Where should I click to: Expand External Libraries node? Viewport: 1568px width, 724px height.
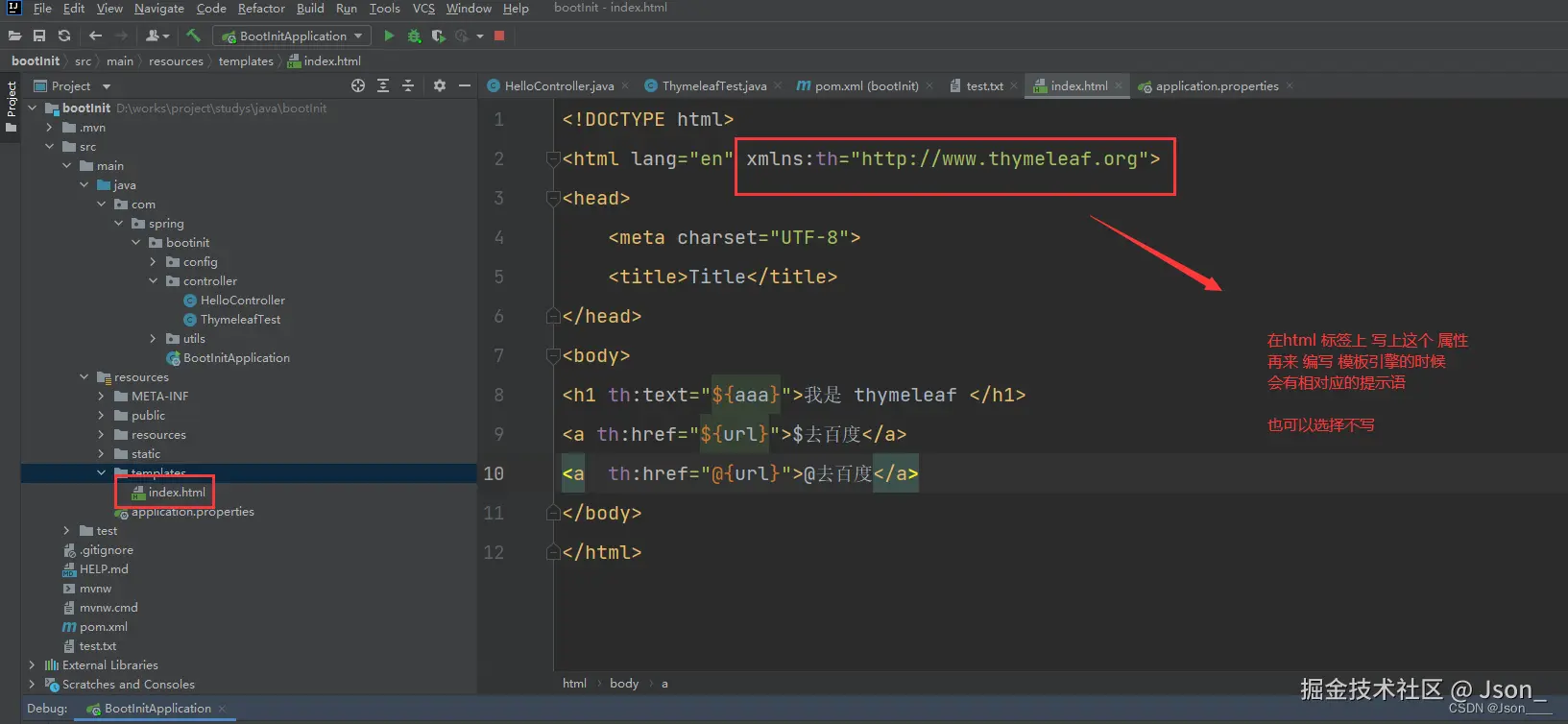click(33, 665)
